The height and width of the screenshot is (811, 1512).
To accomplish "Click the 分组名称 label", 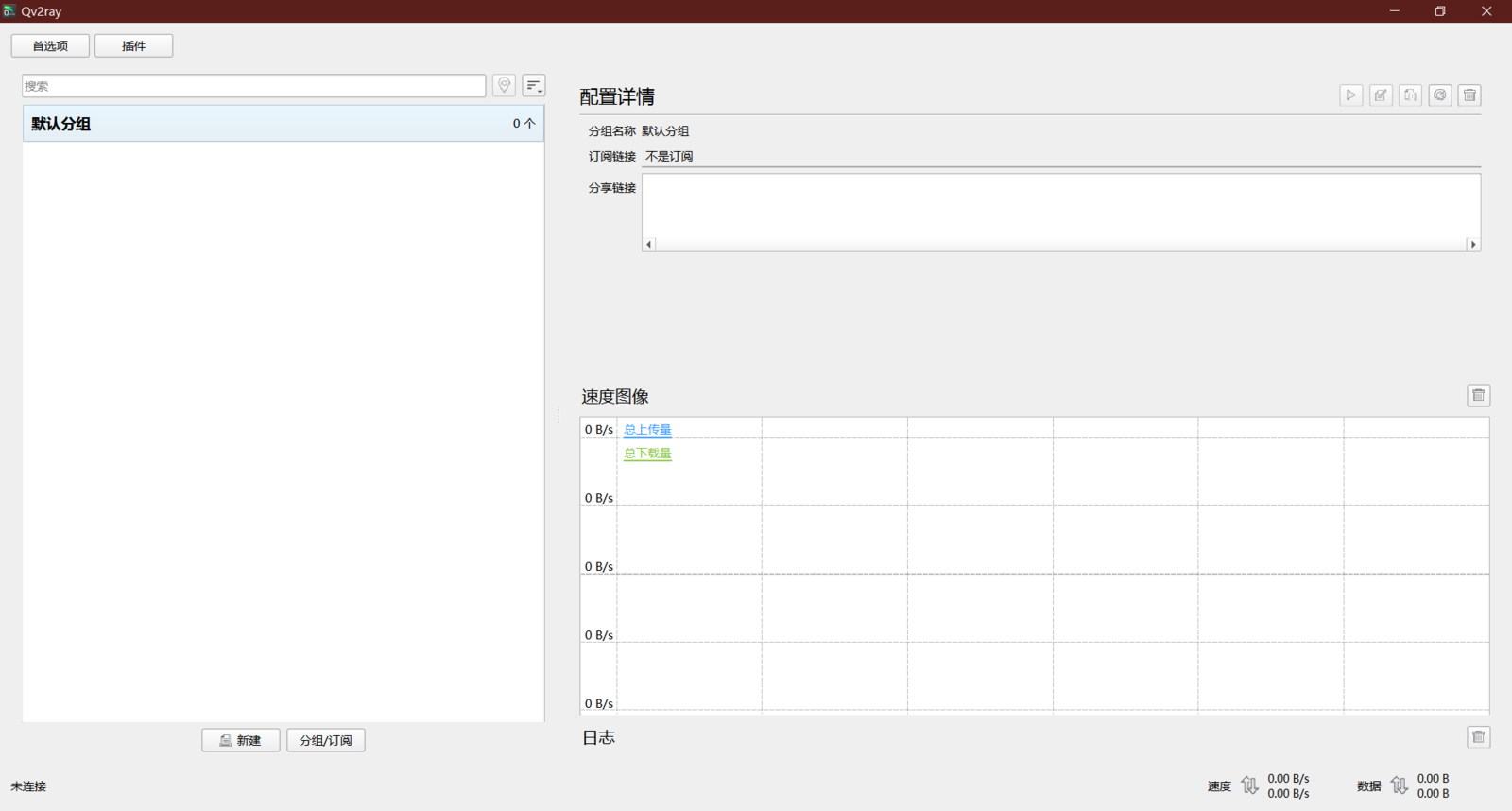I will click(612, 131).
